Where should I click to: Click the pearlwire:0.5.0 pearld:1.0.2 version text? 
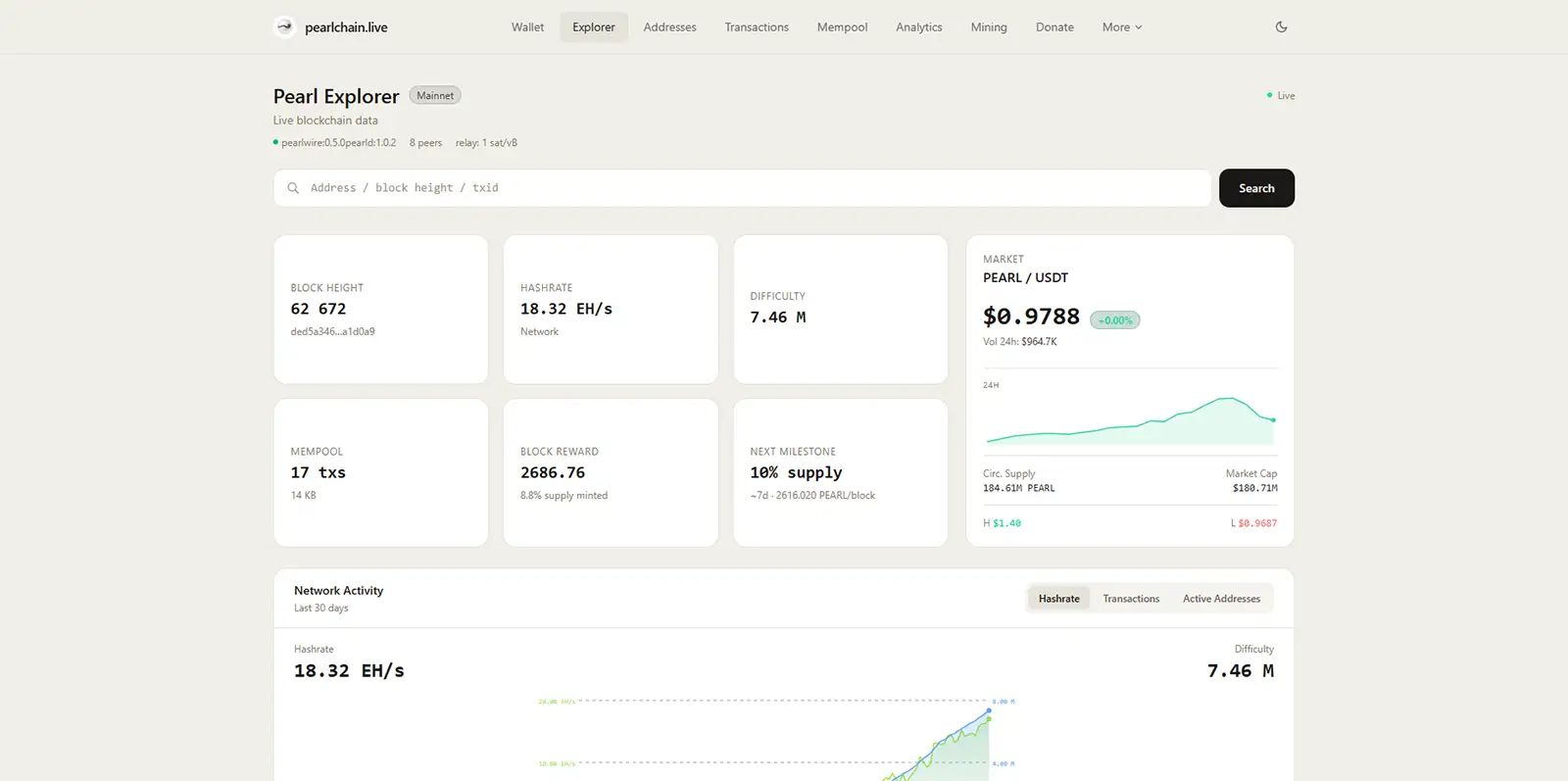339,143
